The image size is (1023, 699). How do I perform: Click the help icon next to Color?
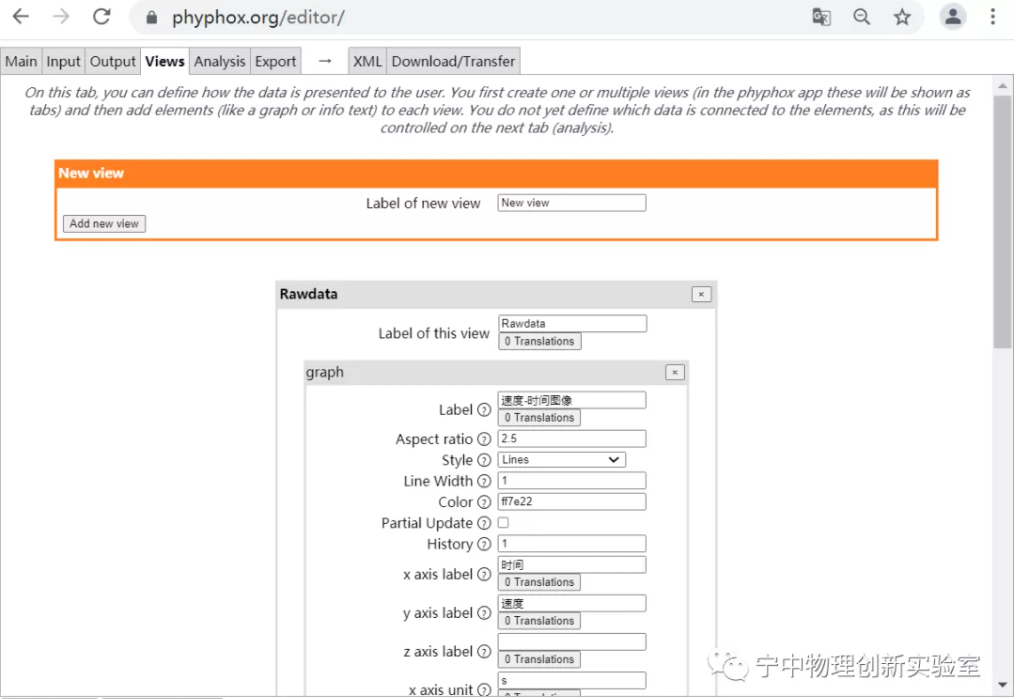(486, 501)
